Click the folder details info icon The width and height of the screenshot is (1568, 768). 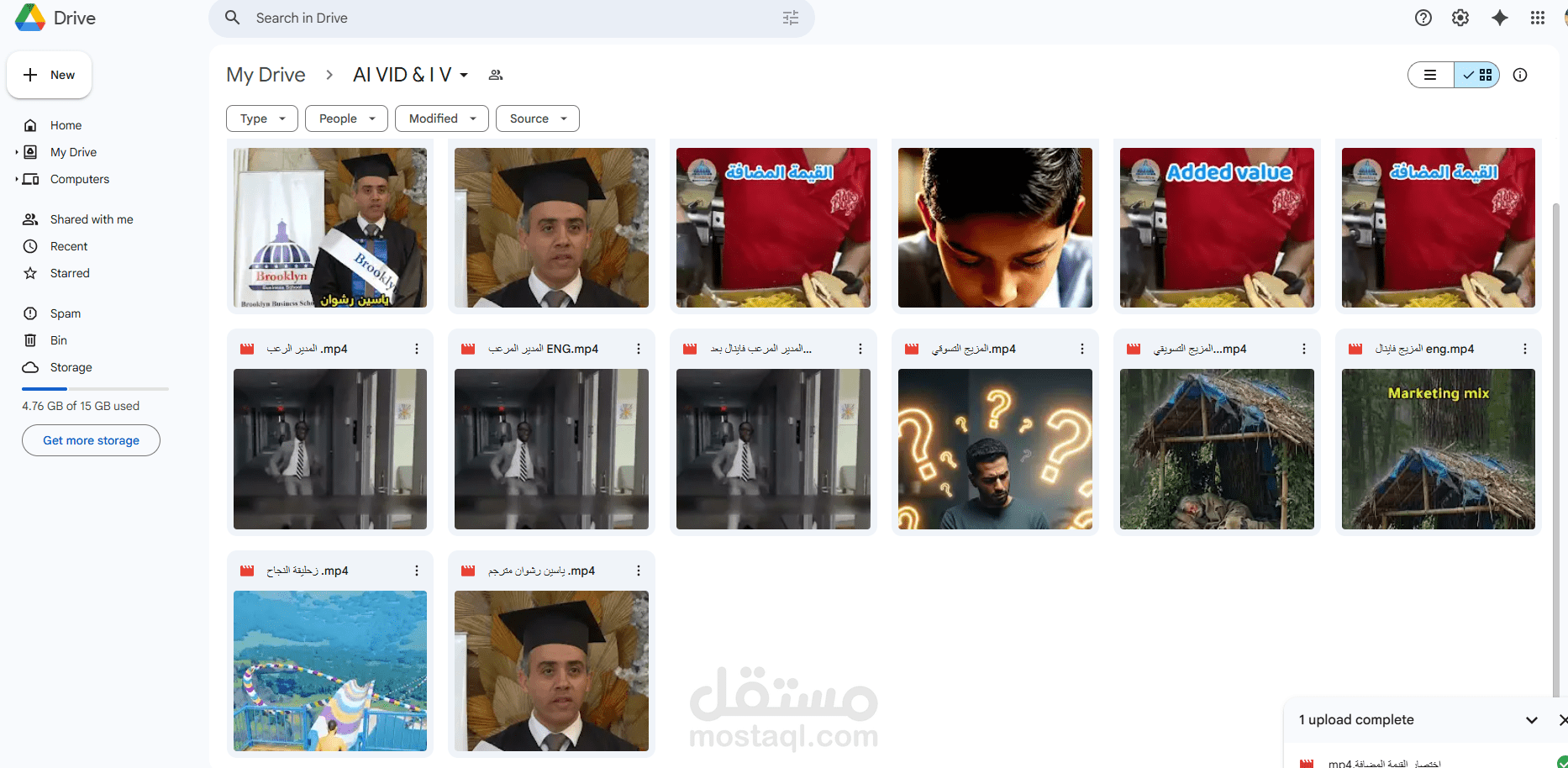(1520, 75)
